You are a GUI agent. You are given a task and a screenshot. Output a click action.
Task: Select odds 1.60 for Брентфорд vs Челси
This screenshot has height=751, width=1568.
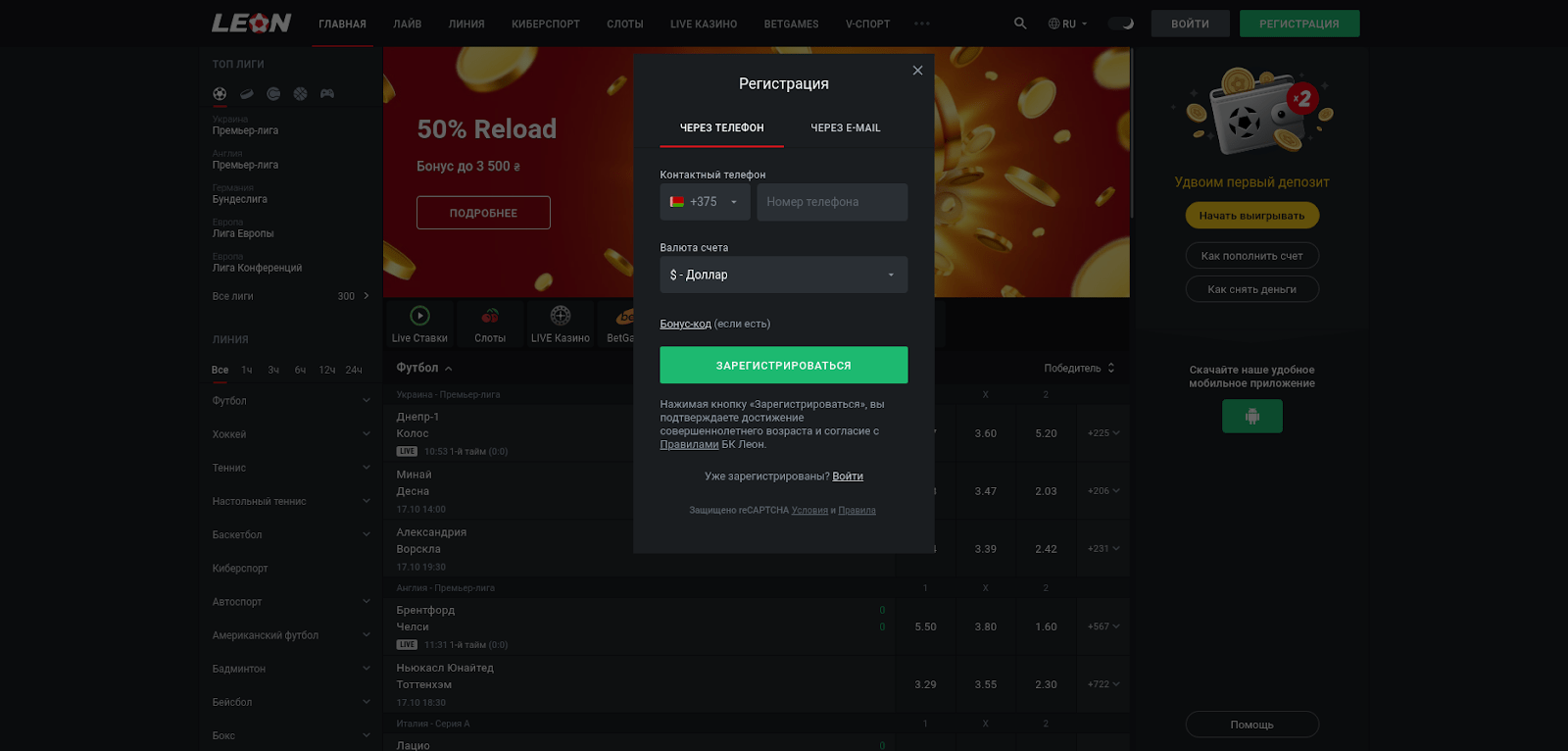pos(1046,626)
